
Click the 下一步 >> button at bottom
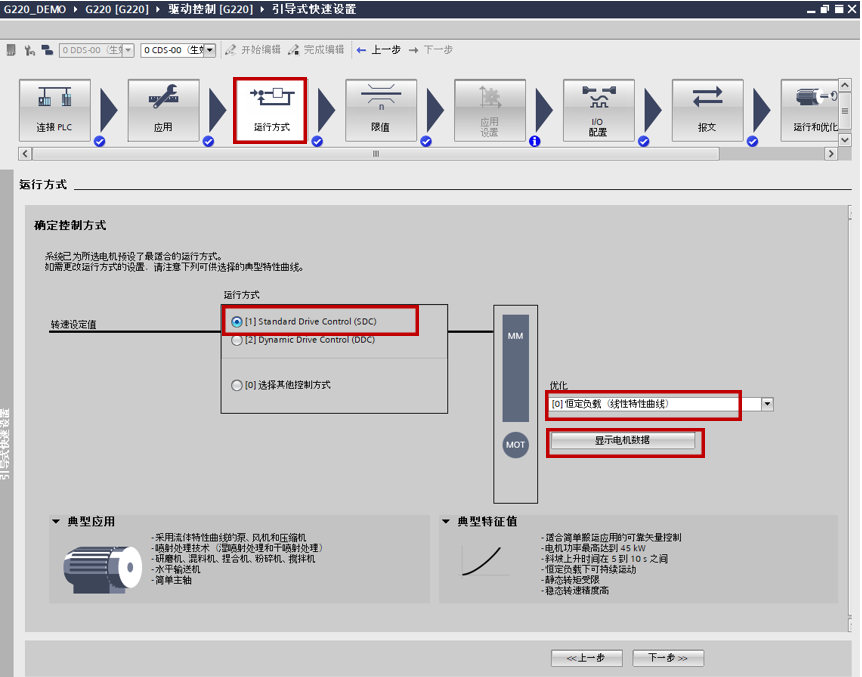tap(668, 658)
